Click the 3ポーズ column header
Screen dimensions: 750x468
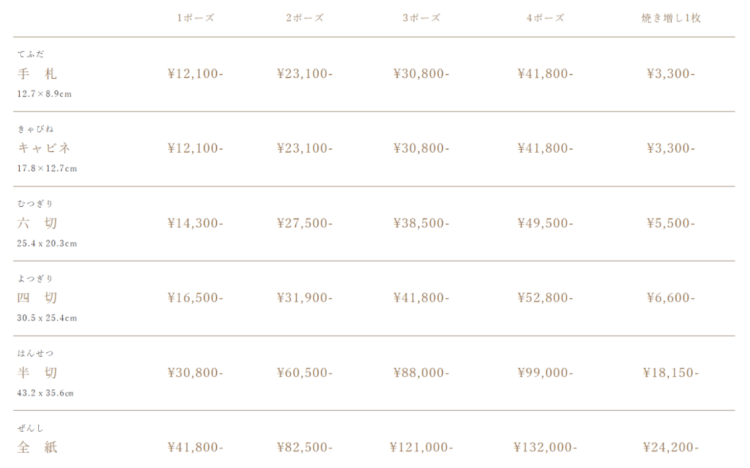pos(421,18)
